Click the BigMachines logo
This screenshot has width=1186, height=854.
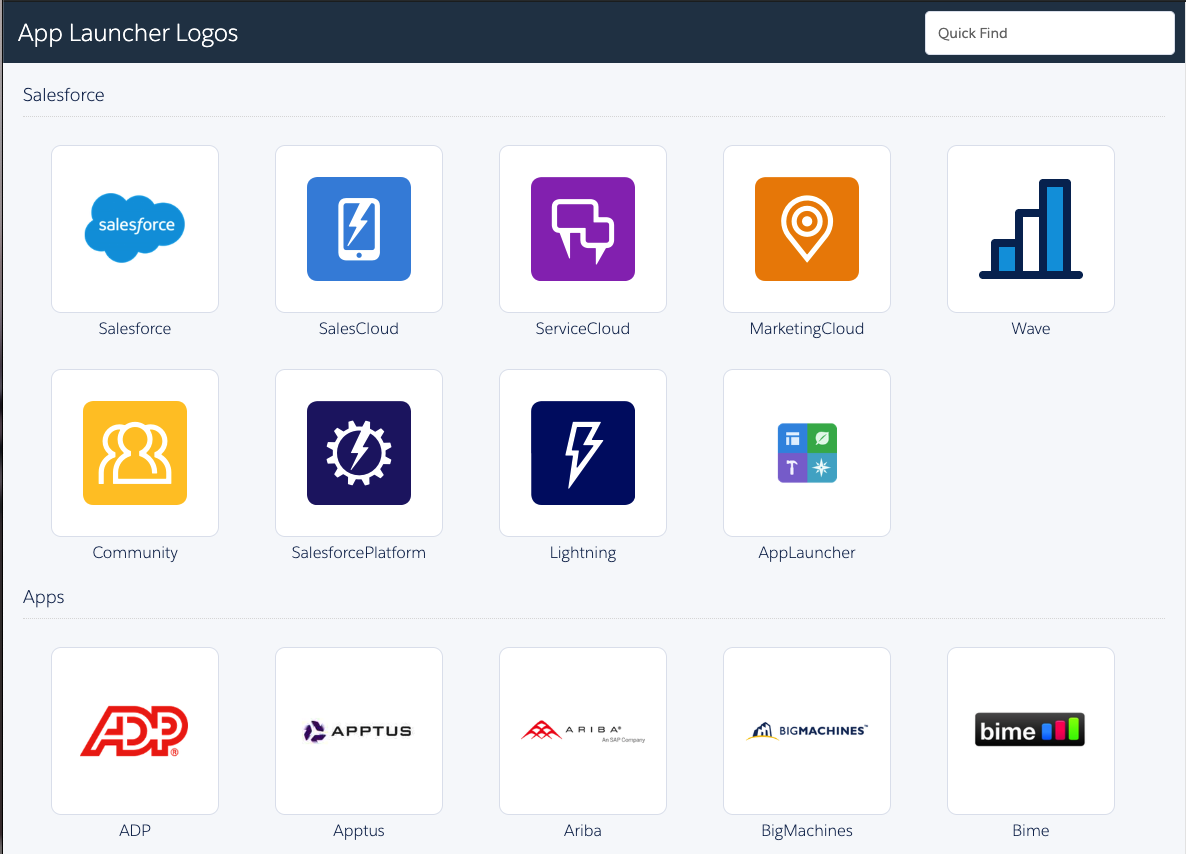pyautogui.click(x=806, y=731)
